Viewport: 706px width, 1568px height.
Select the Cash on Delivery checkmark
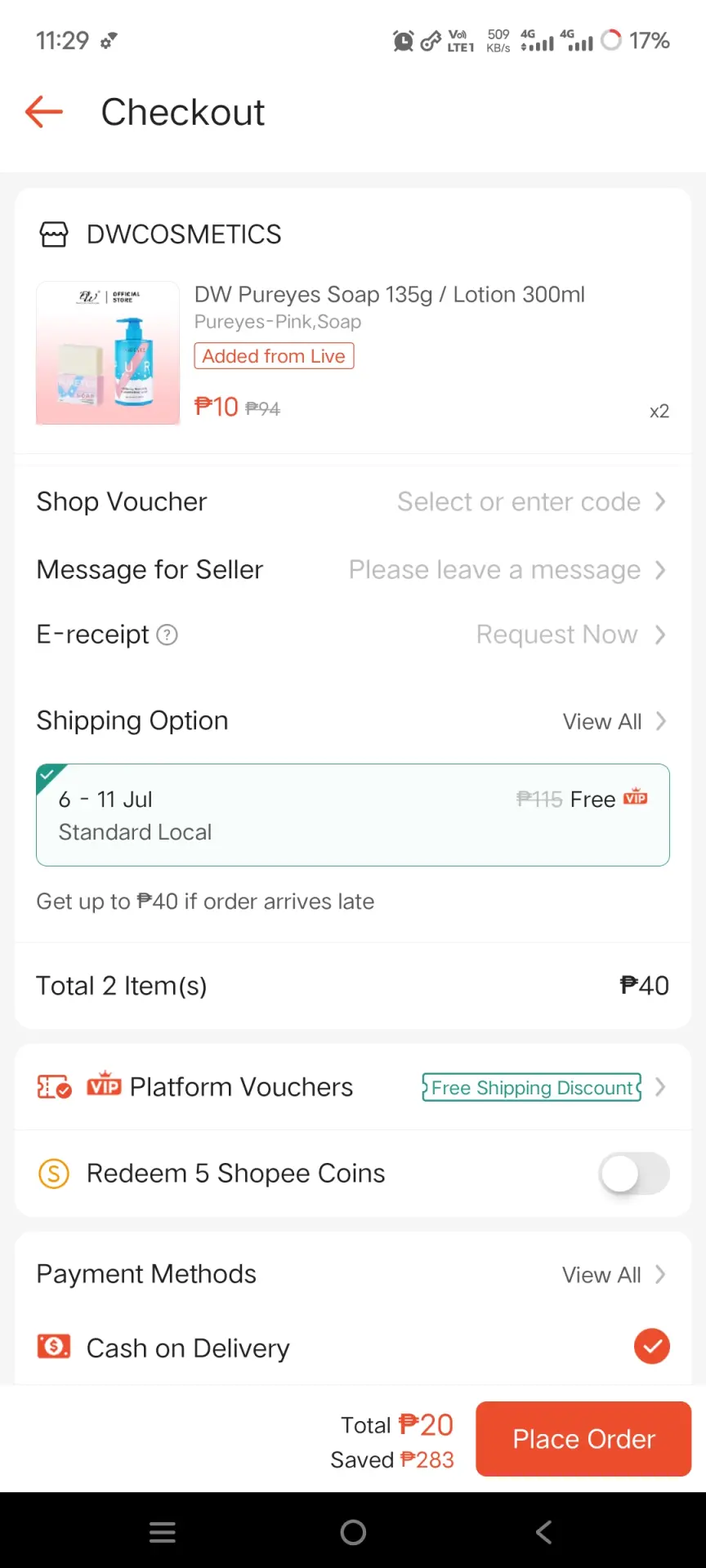pyautogui.click(x=652, y=1346)
